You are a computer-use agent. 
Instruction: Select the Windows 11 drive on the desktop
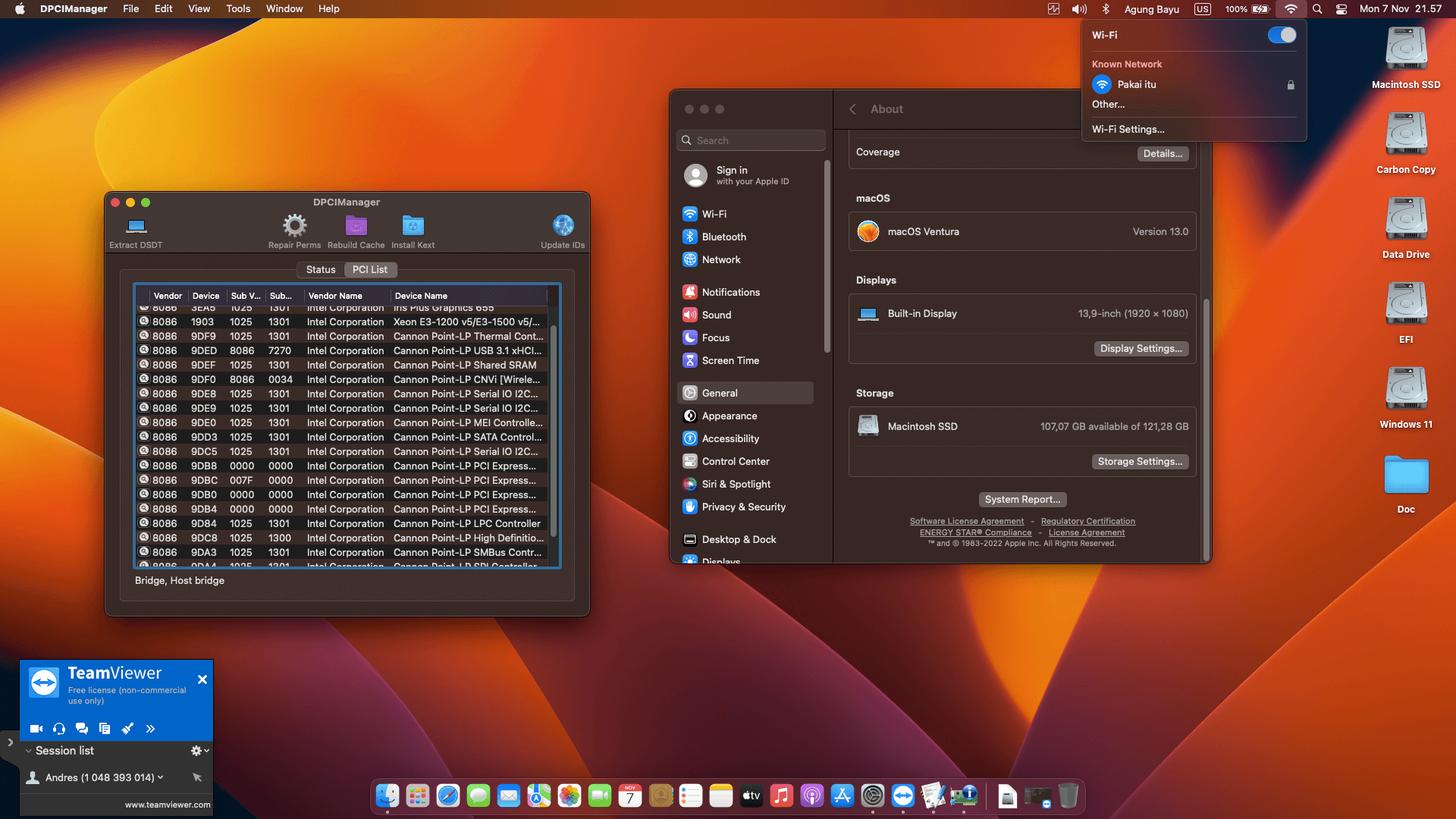coord(1406,397)
